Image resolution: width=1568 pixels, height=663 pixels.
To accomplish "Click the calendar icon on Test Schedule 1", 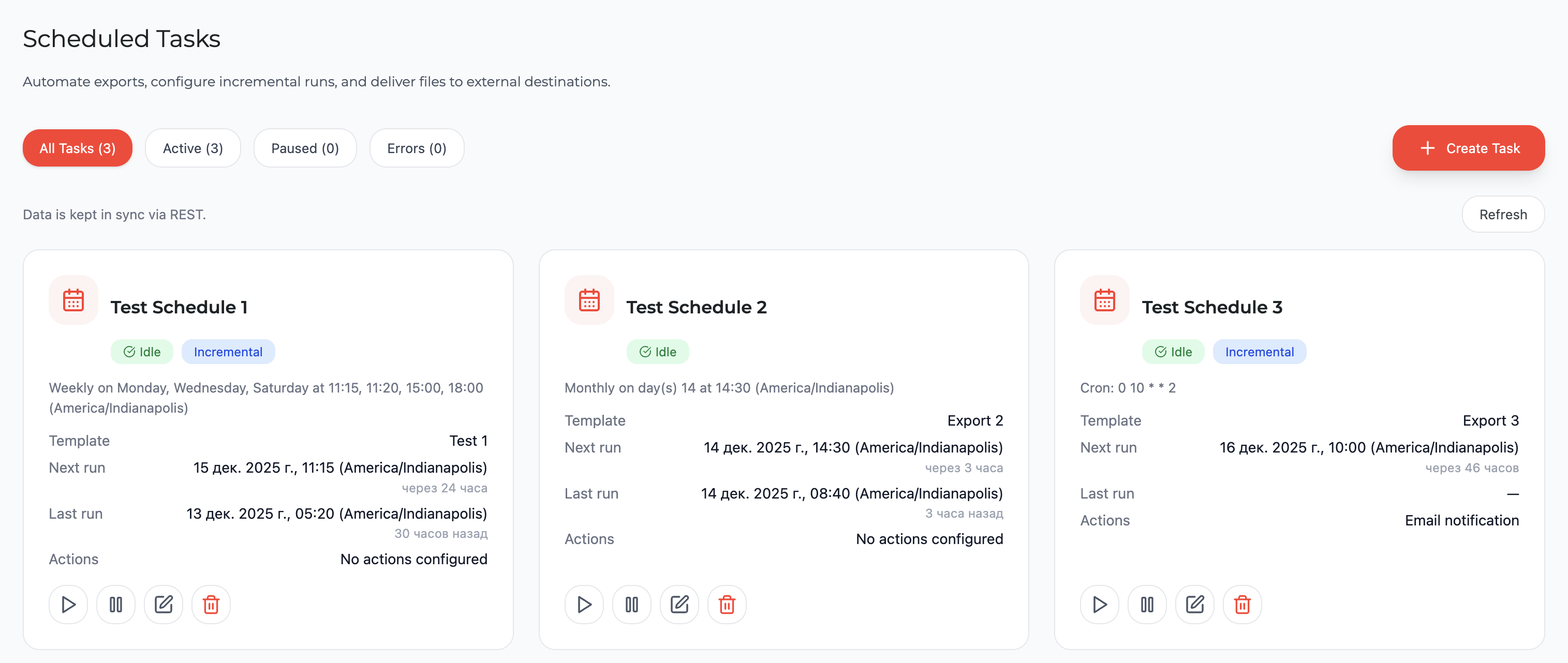I will 73,300.
